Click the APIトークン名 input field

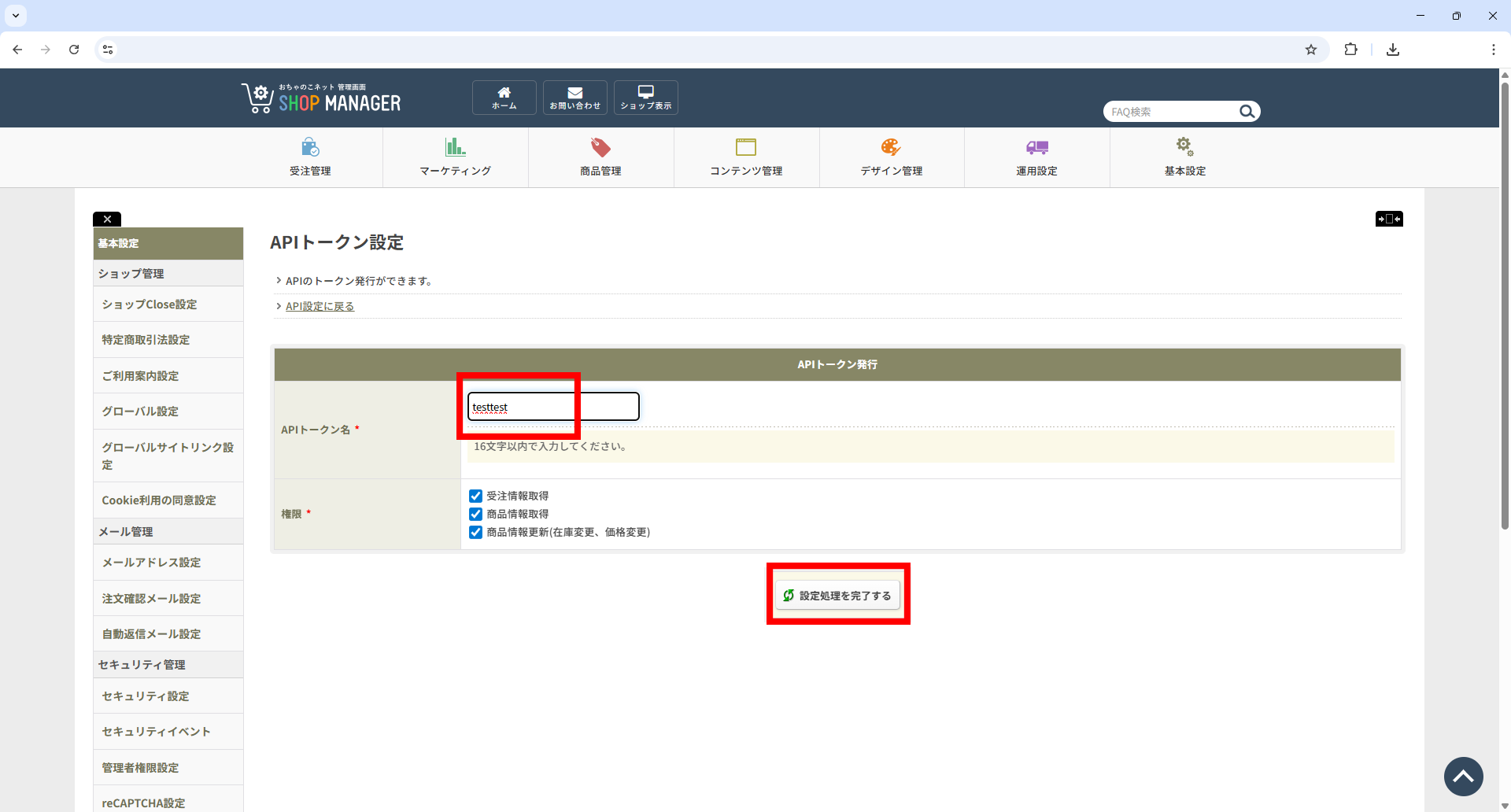553,407
